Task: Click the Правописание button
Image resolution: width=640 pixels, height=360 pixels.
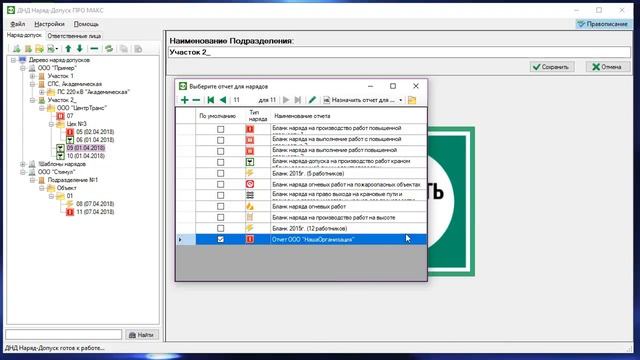Action: tap(603, 24)
